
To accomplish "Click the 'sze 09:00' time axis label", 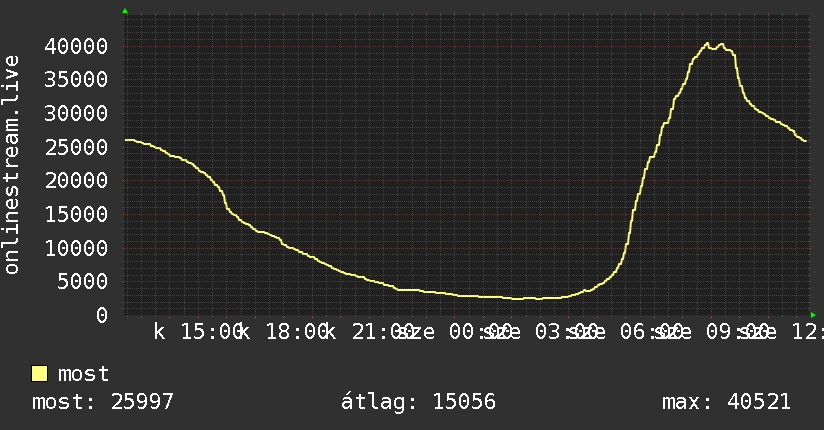I will coord(712,332).
